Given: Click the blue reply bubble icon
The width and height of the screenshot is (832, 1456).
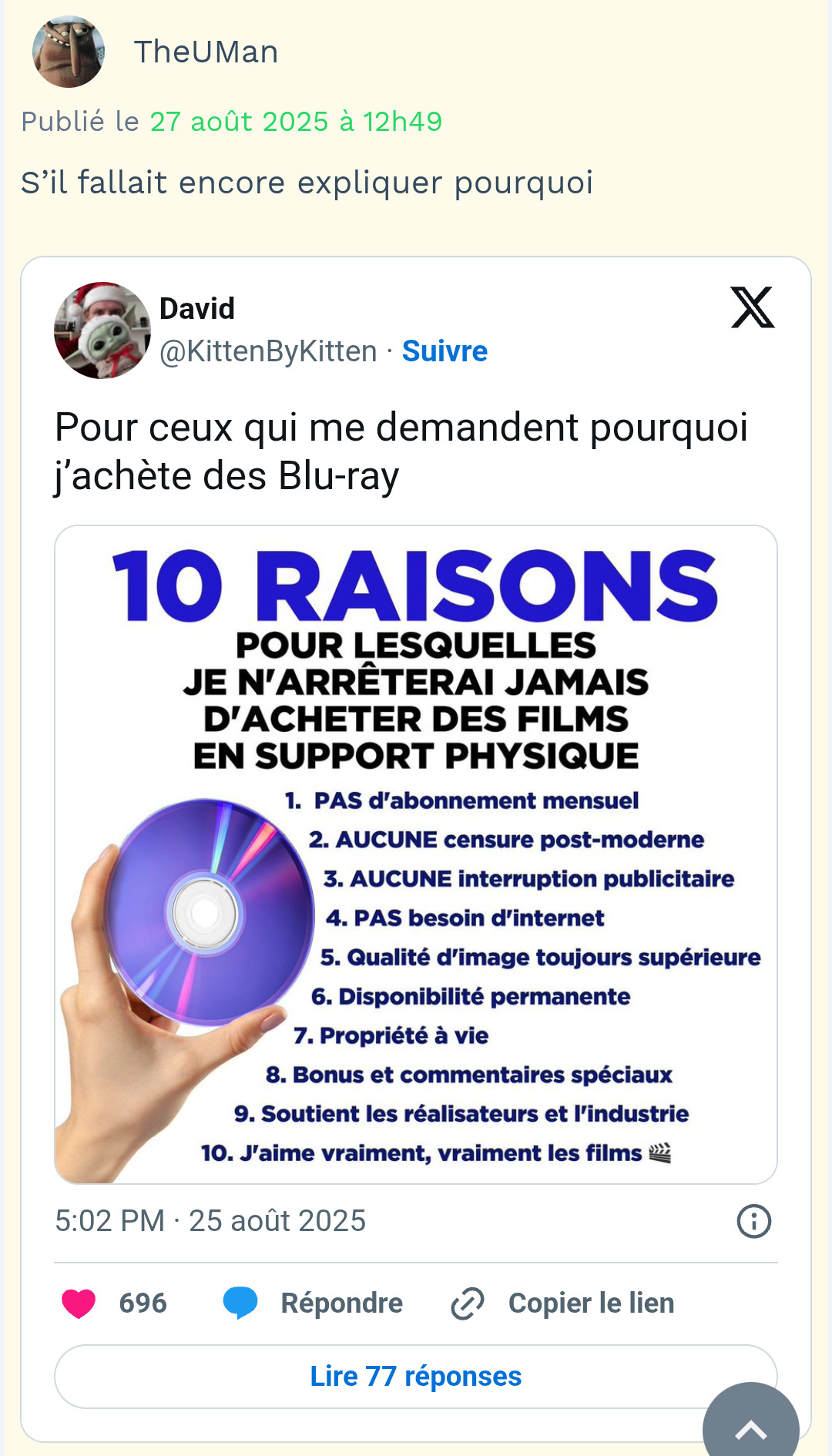Looking at the screenshot, I should tap(240, 1303).
